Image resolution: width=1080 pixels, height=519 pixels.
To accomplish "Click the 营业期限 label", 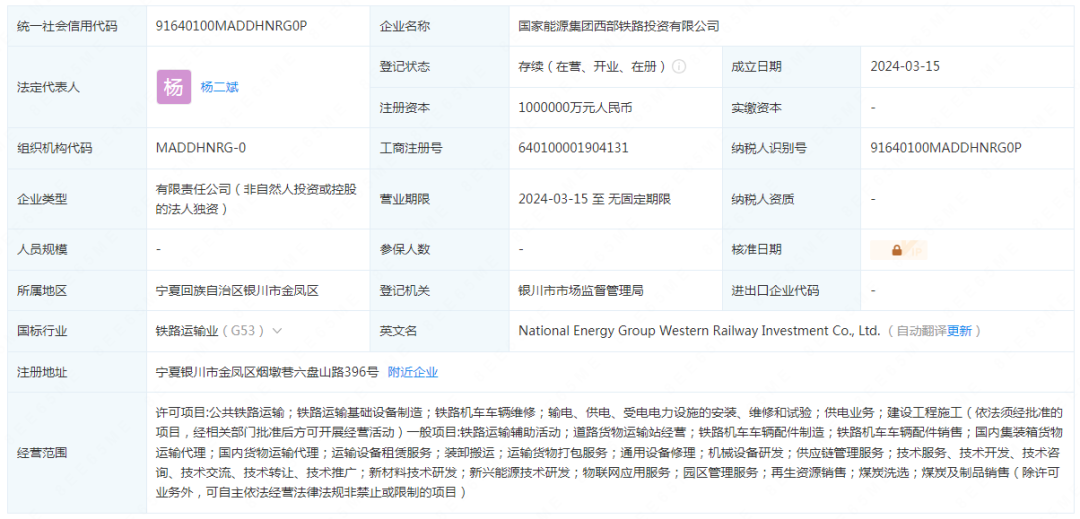I will click(x=405, y=200).
